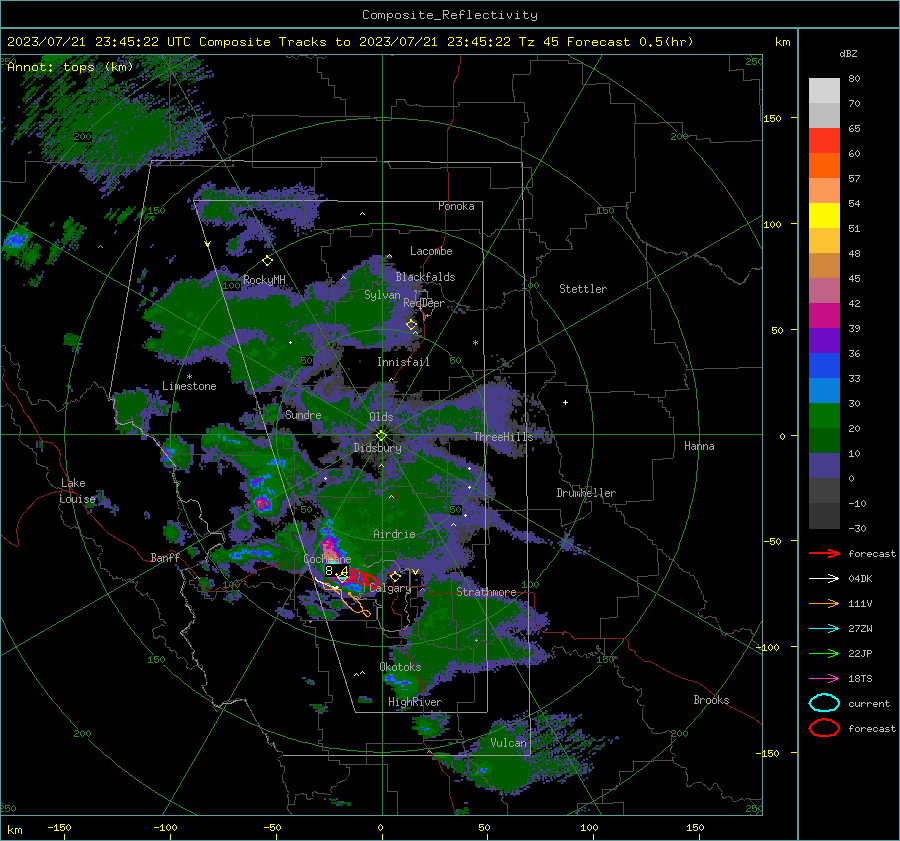Click the blue swatch between 36 and 33 dBZ
Image resolution: width=900 pixels, height=841 pixels.
824,366
